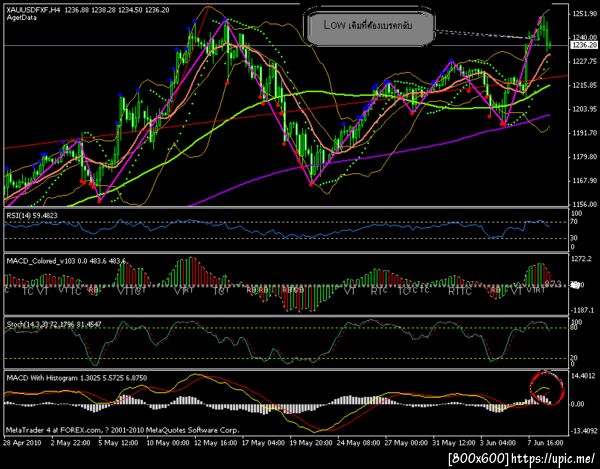This screenshot has width=600, height=469.
Task: Click price axis label 1167.90
Action: point(585,180)
